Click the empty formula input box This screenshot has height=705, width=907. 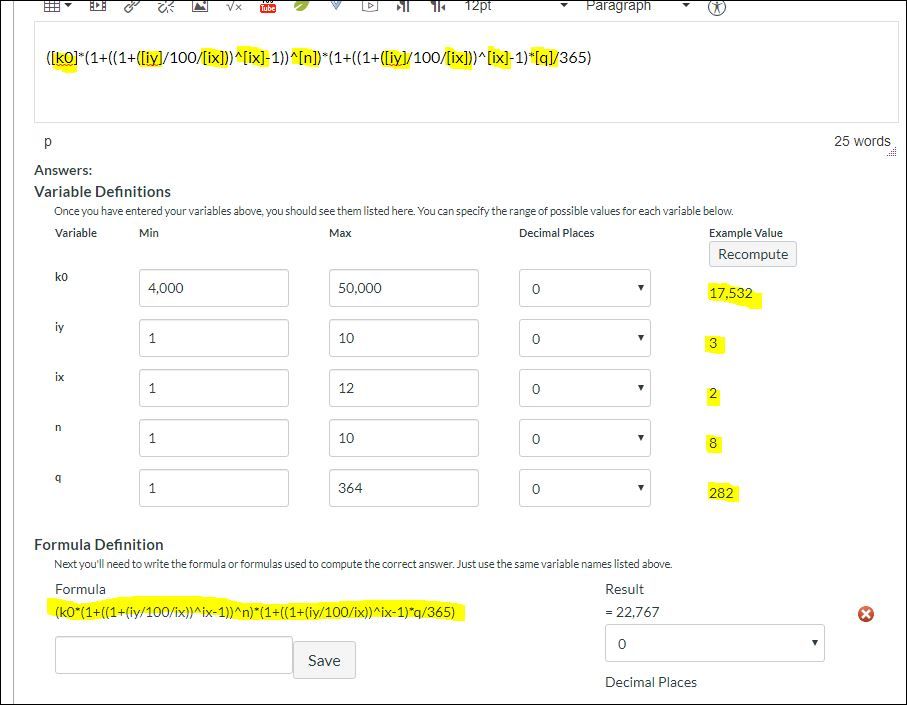pos(173,655)
